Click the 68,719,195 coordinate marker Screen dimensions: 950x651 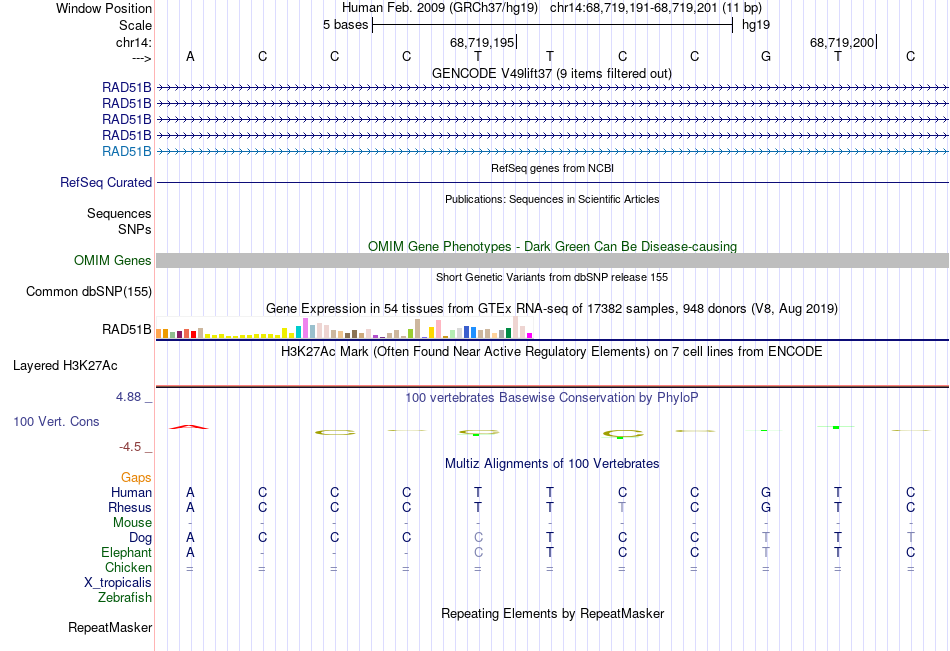483,42
